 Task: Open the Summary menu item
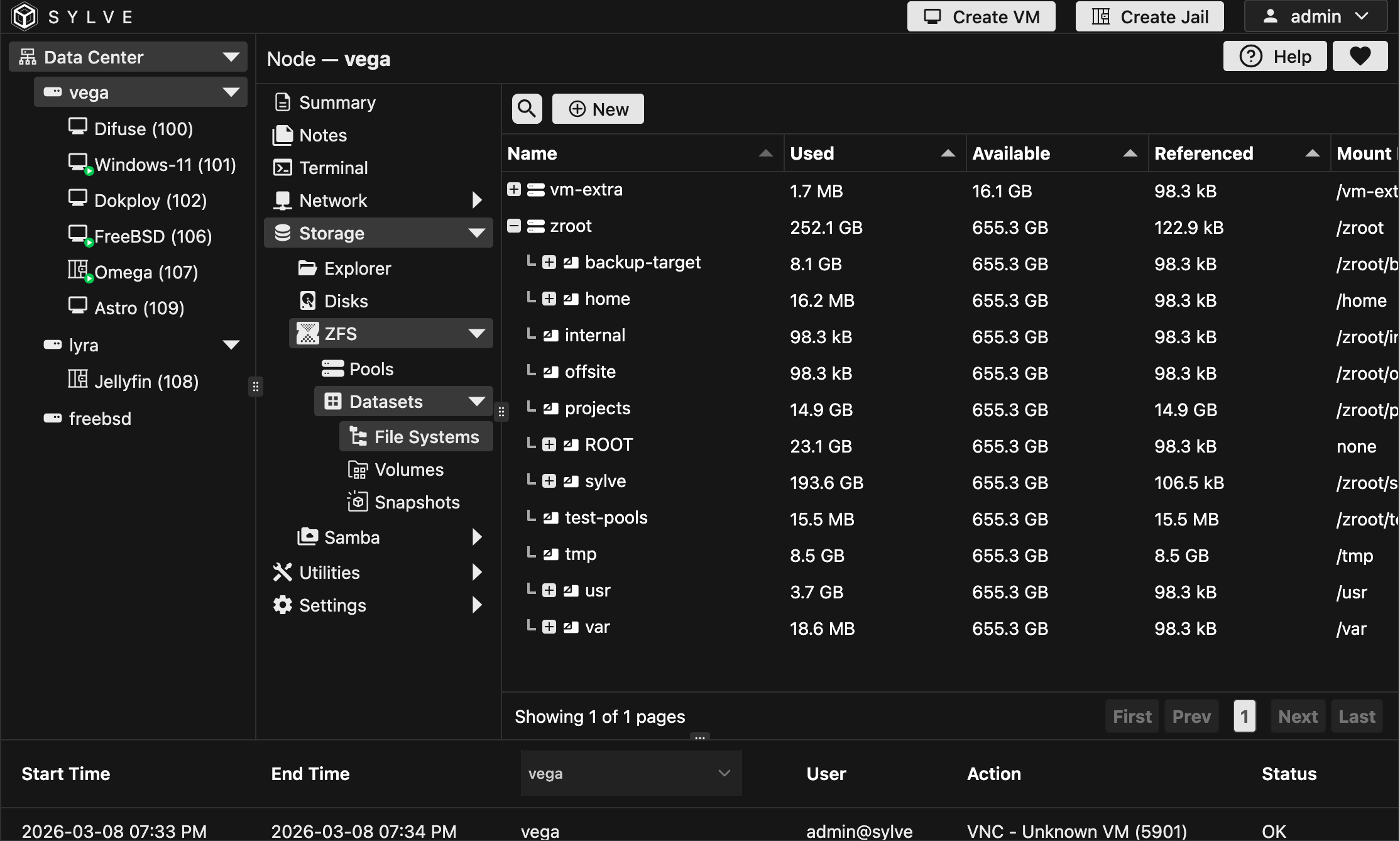[x=337, y=102]
